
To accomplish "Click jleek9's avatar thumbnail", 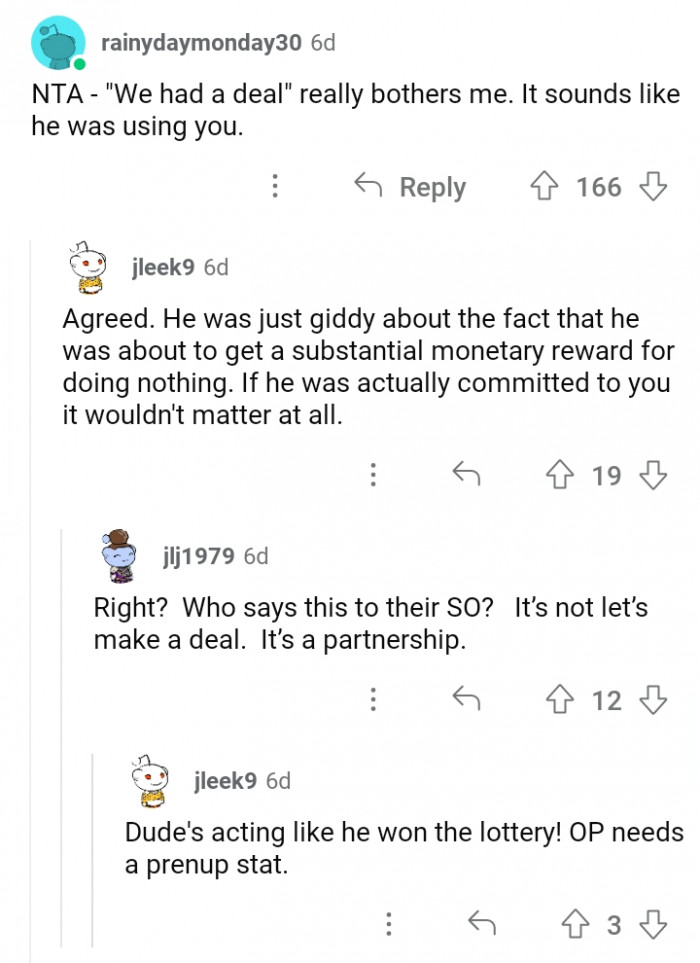I will [85, 266].
